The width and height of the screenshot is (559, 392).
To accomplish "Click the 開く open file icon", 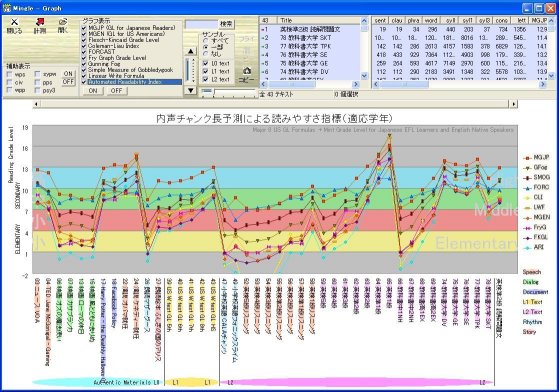I will tap(63, 22).
